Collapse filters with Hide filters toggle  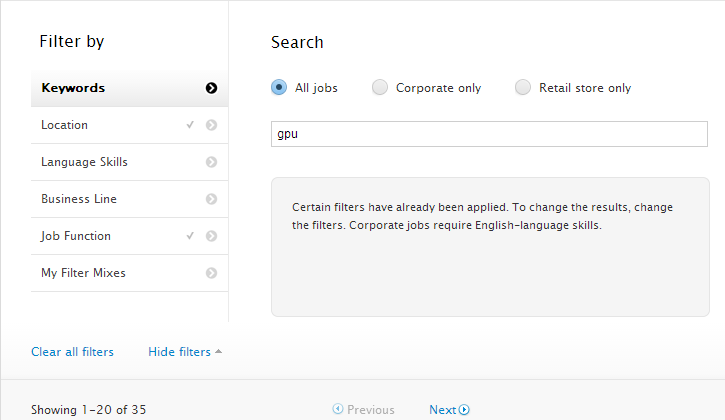click(185, 352)
